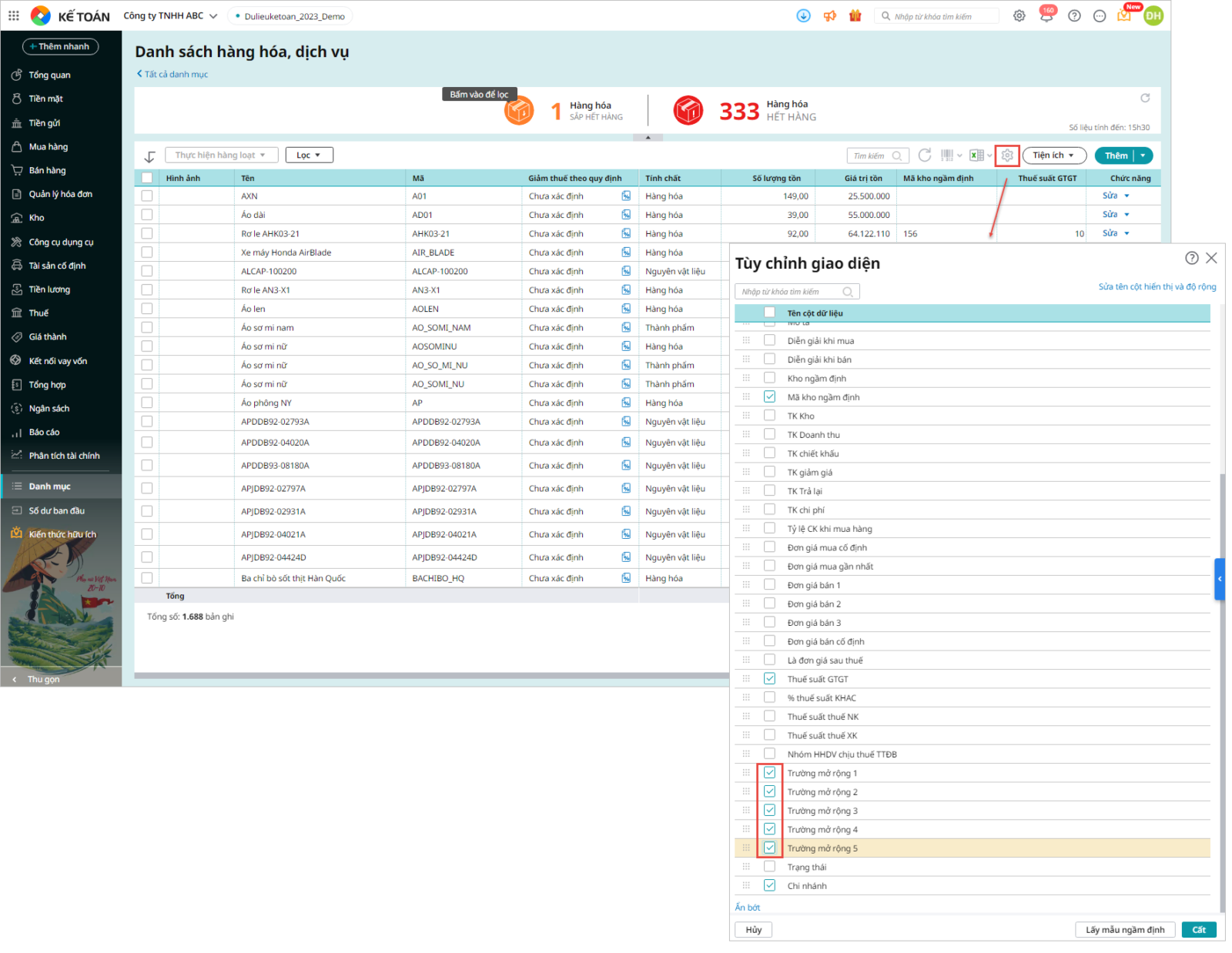Click the gift box icon in the header
The image size is (1232, 953).
tap(855, 16)
